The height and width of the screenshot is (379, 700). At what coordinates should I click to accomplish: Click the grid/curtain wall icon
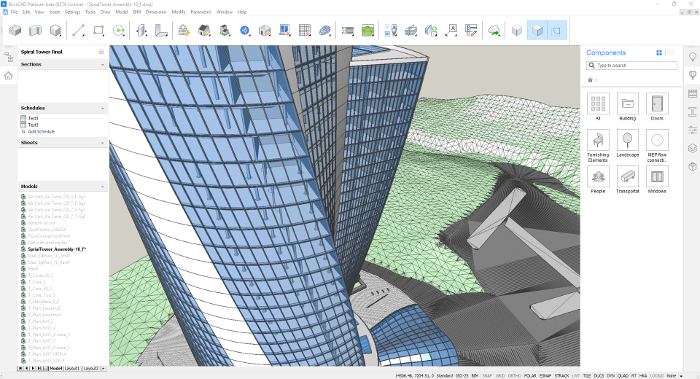[x=305, y=30]
